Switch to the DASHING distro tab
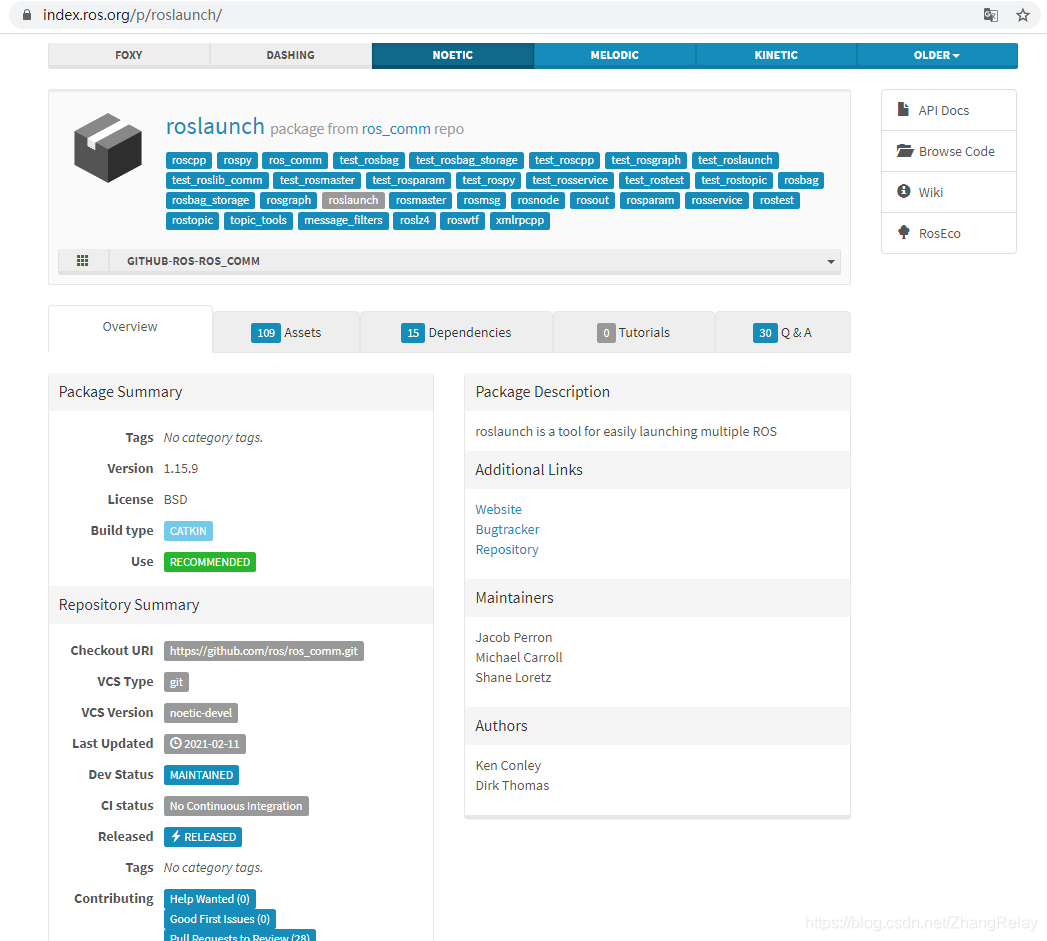1047x941 pixels. 290,55
